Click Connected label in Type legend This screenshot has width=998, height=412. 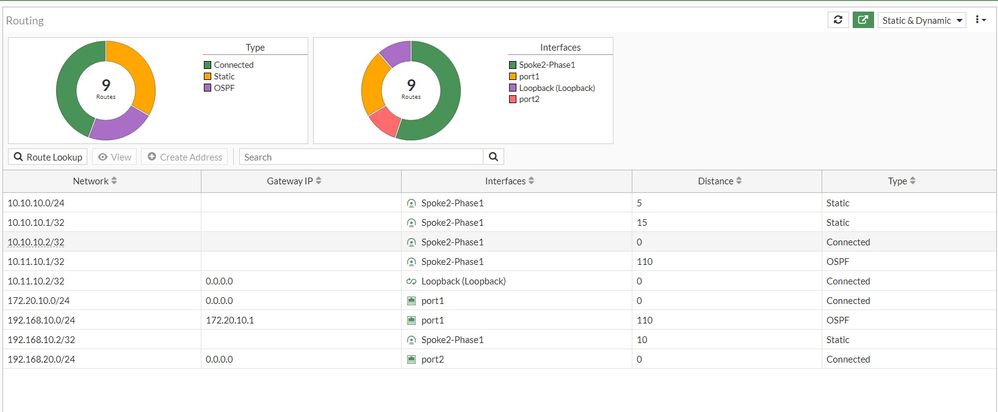[234, 65]
